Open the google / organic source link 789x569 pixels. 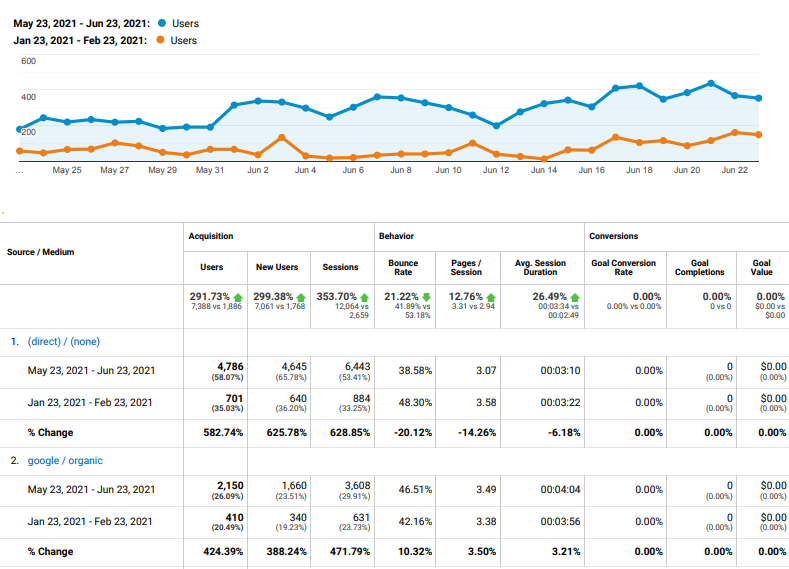pos(65,461)
